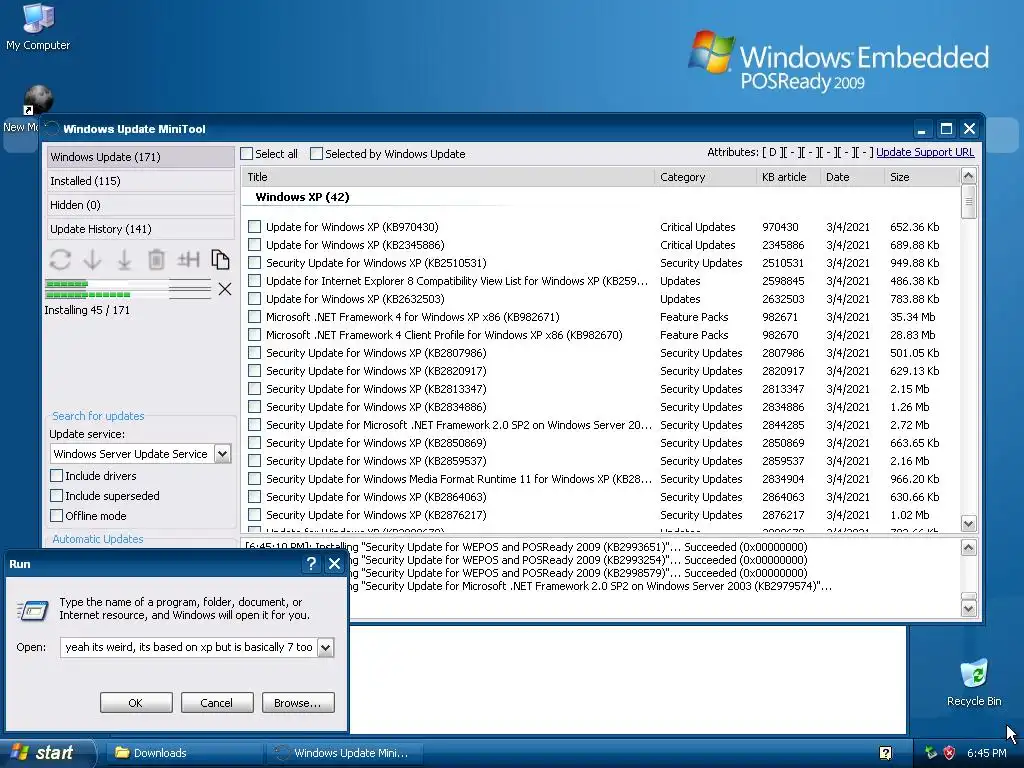Viewport: 1024px width, 768px height.
Task: Switch to Downloads taskbar item
Action: click(x=184, y=753)
